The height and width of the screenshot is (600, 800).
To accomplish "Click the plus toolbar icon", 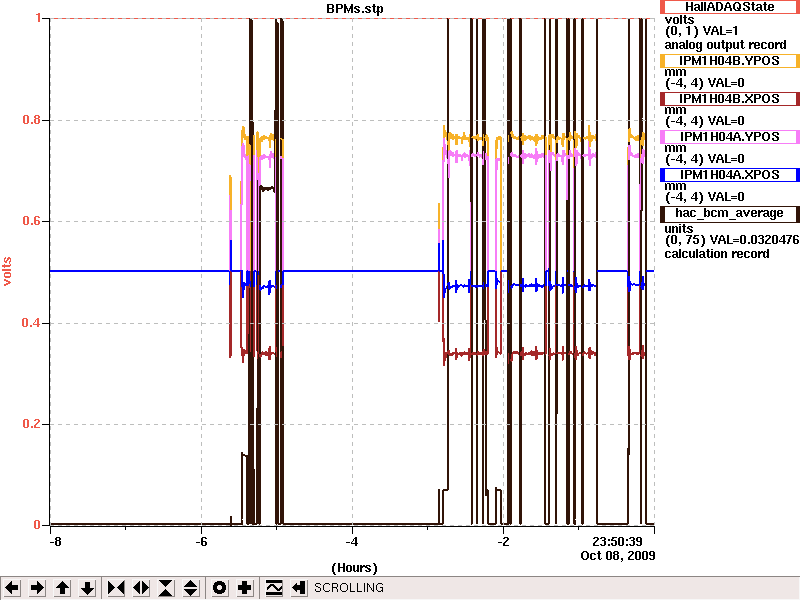I will coord(245,588).
